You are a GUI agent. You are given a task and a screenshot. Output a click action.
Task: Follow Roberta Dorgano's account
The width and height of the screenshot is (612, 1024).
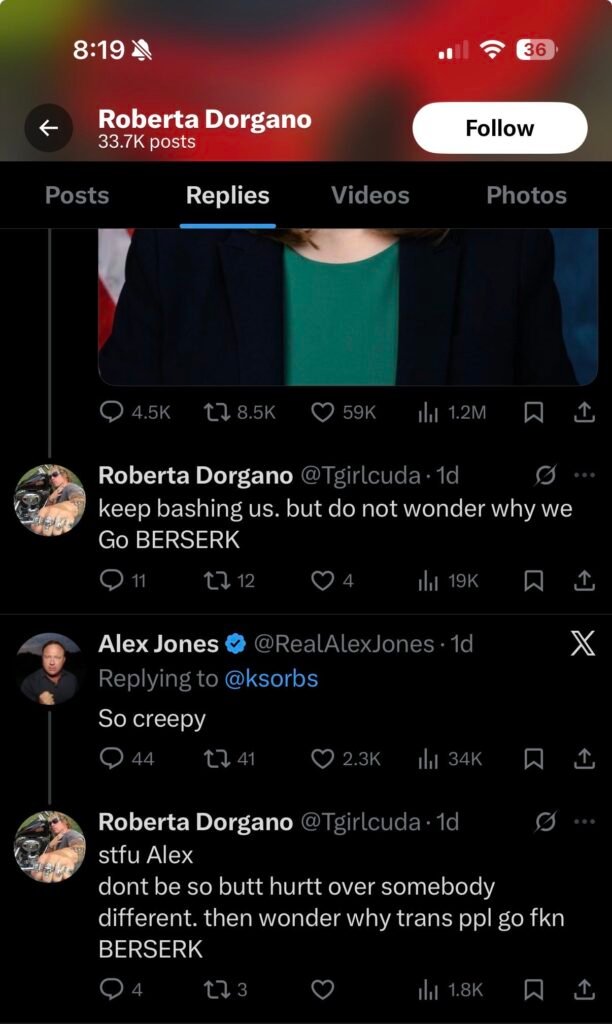(499, 128)
